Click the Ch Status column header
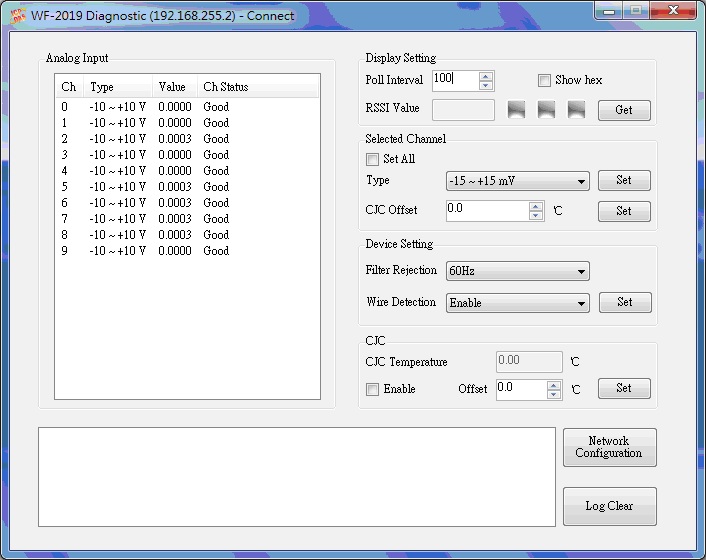The height and width of the screenshot is (560, 706). 258,86
